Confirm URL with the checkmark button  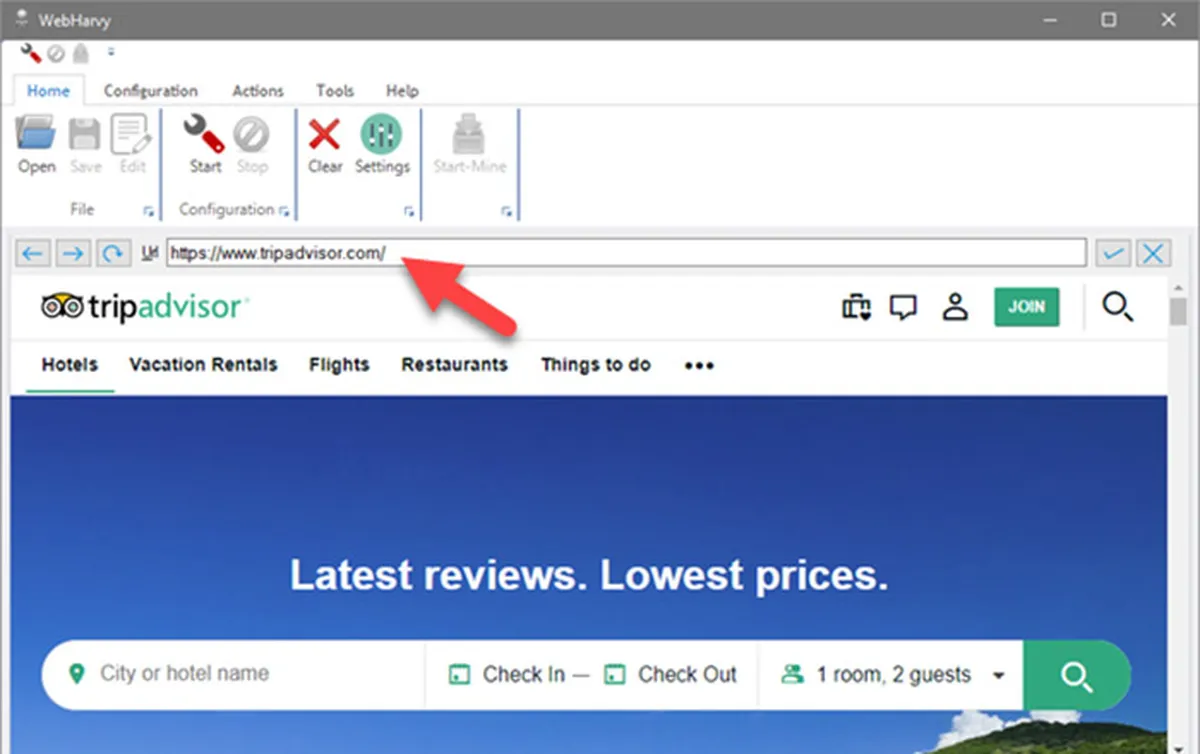[x=1112, y=253]
